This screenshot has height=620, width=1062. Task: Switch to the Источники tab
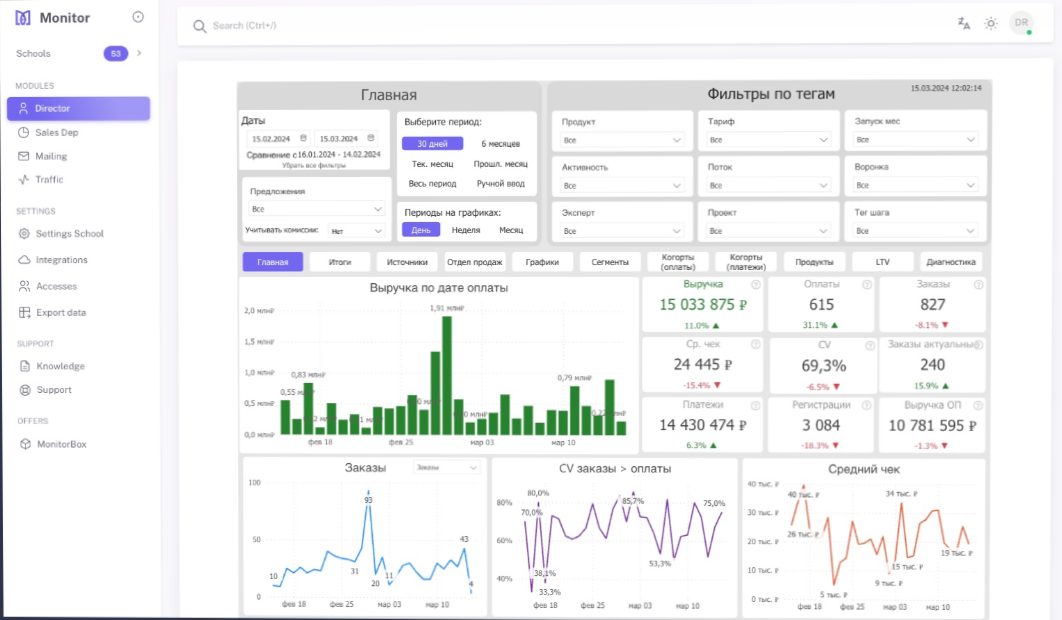(x=407, y=262)
